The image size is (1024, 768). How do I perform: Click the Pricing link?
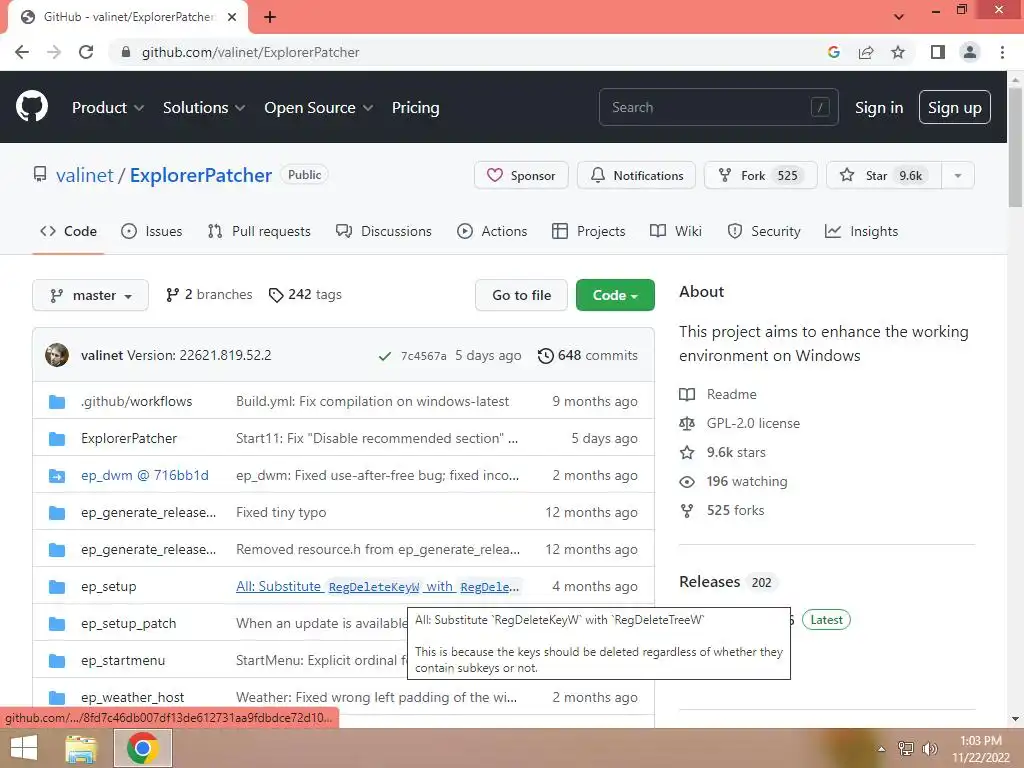pos(415,108)
